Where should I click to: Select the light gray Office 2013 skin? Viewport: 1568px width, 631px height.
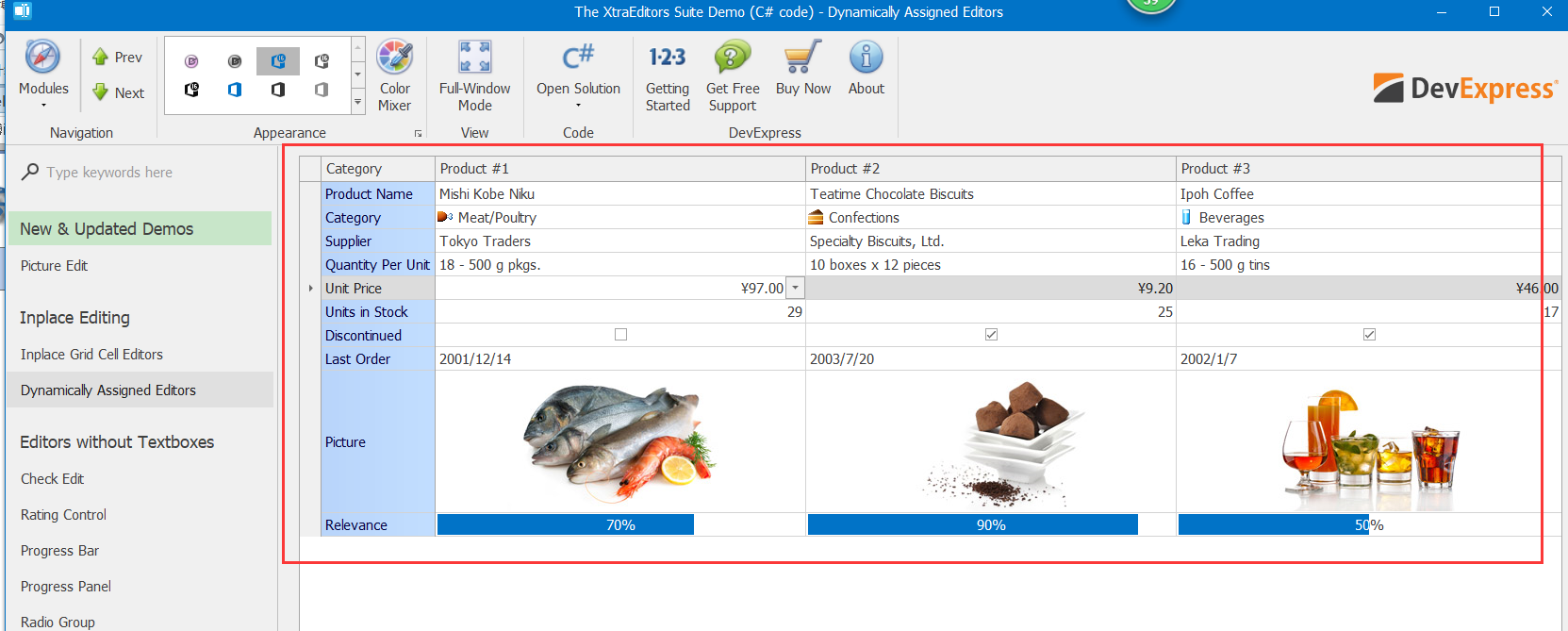322,90
